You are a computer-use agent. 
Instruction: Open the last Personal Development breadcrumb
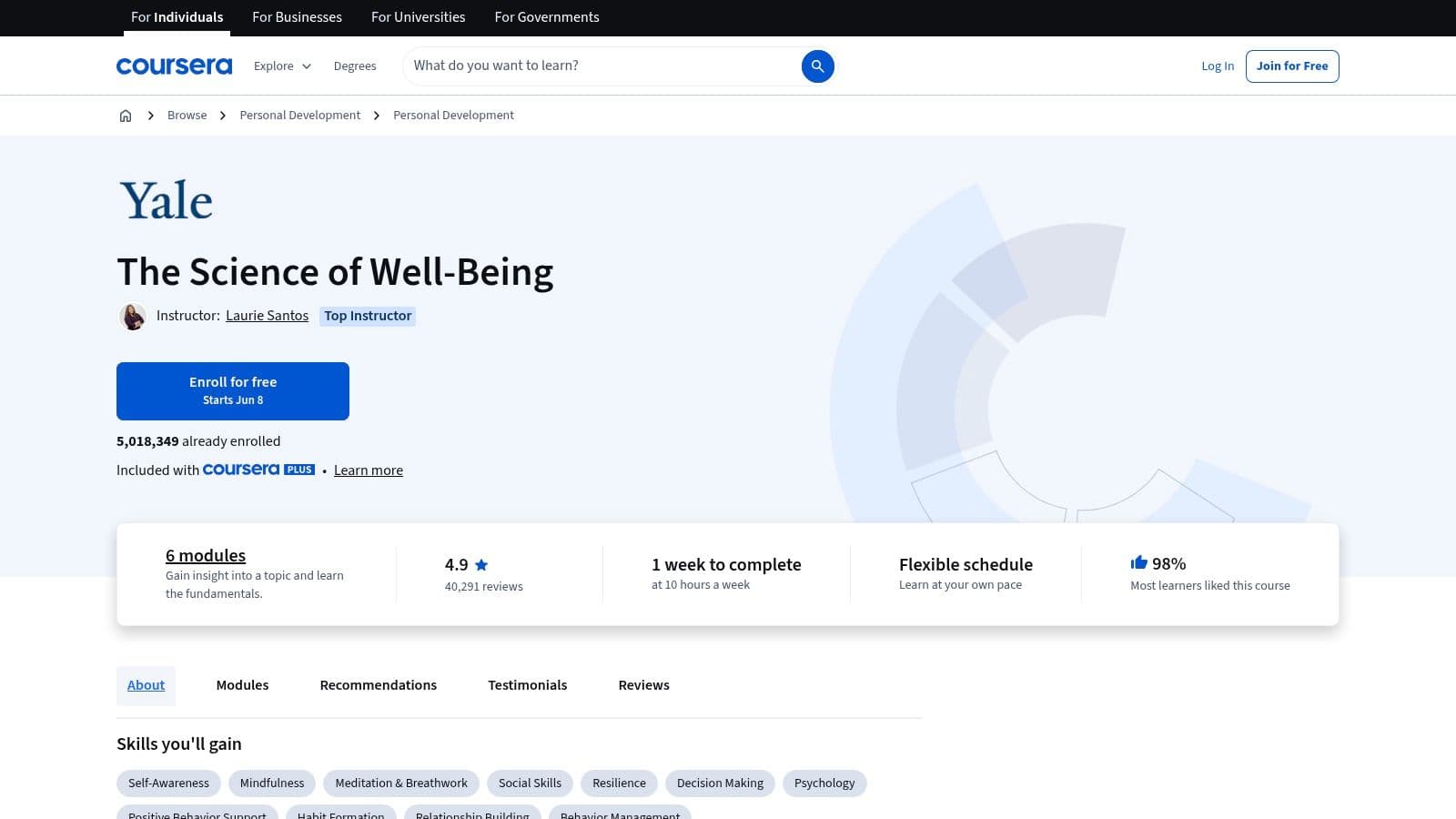click(453, 116)
